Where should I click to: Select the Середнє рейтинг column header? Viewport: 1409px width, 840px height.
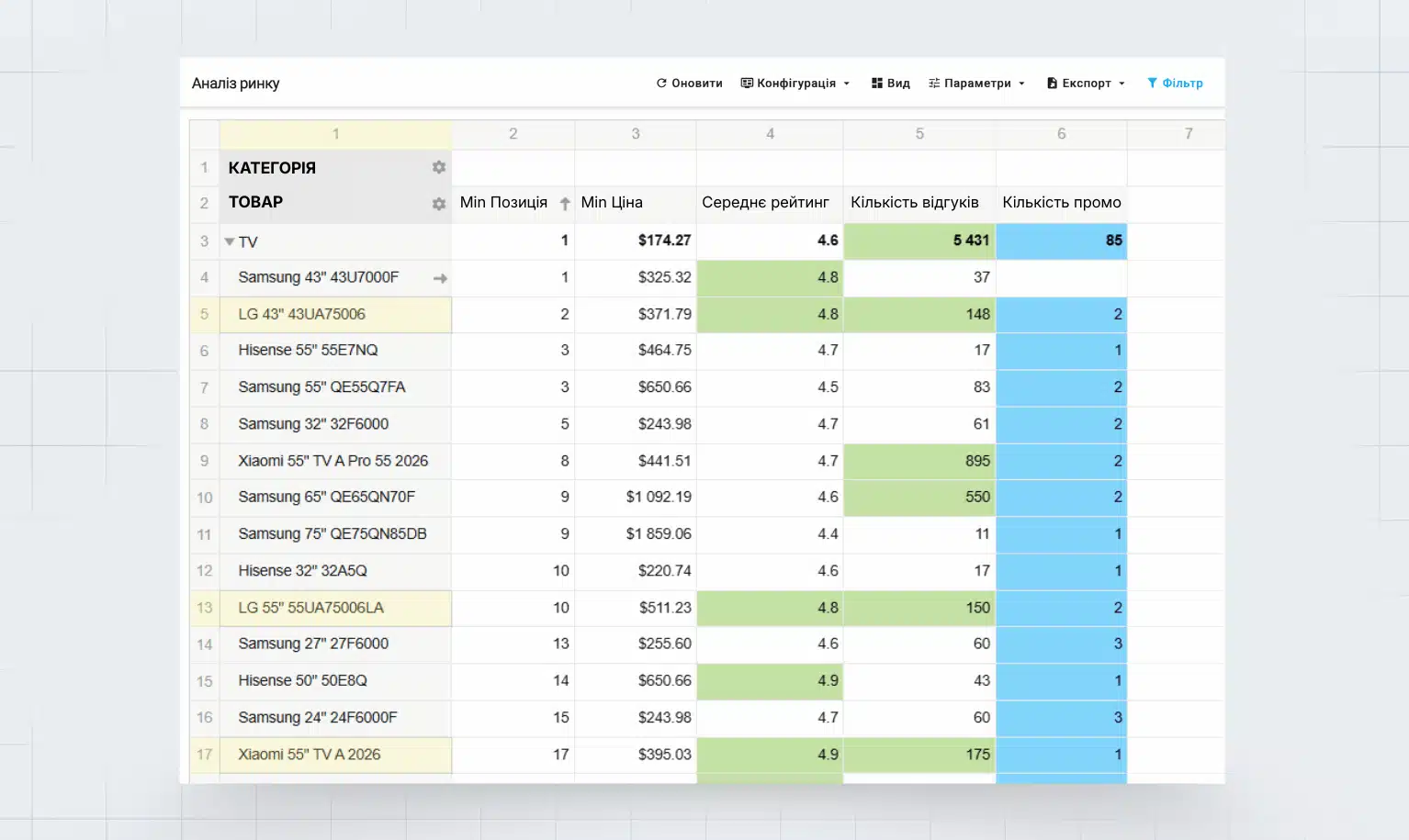765,203
